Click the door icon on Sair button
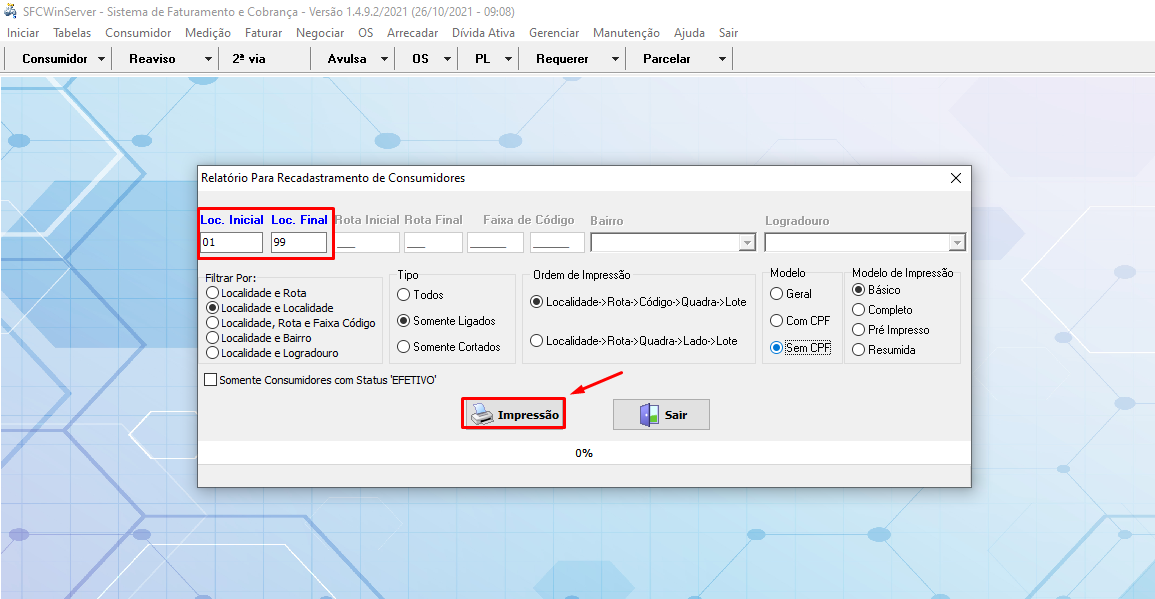Viewport: 1155px width, 599px height. tap(648, 415)
